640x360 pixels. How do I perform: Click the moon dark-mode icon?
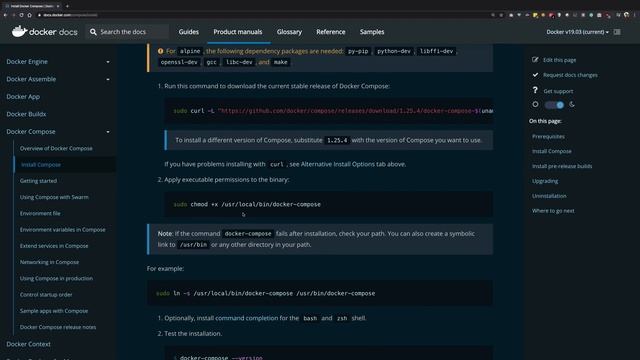click(572, 104)
